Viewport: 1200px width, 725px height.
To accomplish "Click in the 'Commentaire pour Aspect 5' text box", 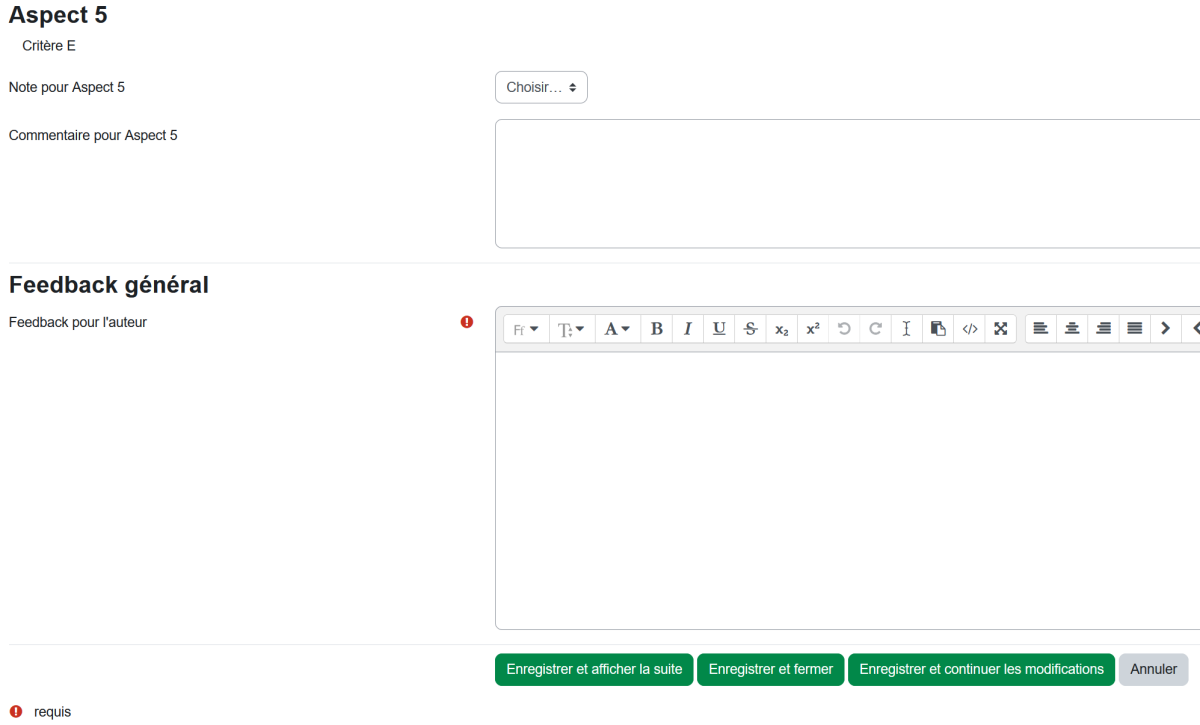I will coord(846,183).
